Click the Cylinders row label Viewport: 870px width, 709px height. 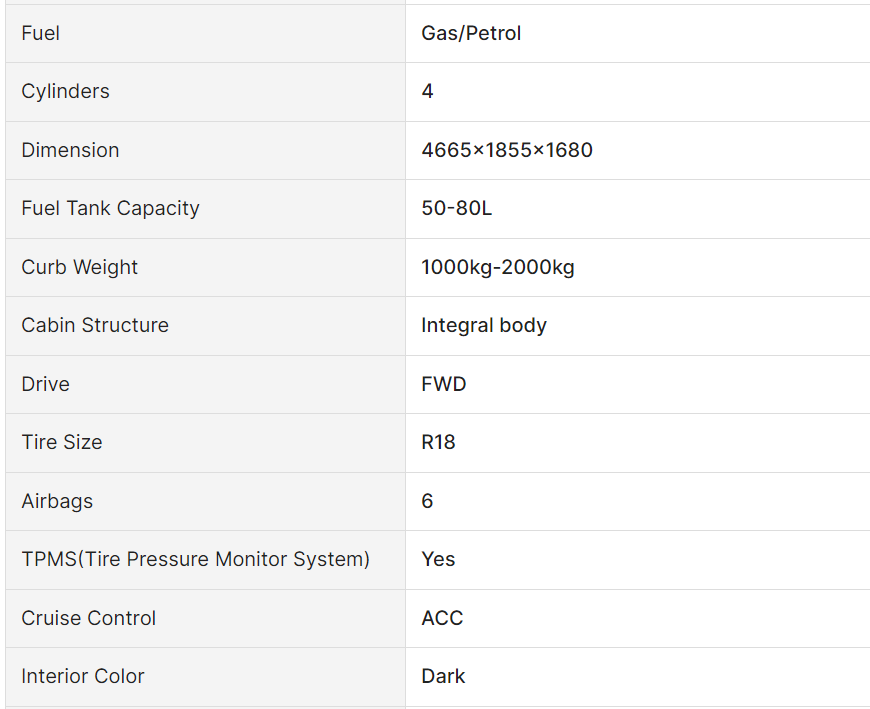pos(66,92)
